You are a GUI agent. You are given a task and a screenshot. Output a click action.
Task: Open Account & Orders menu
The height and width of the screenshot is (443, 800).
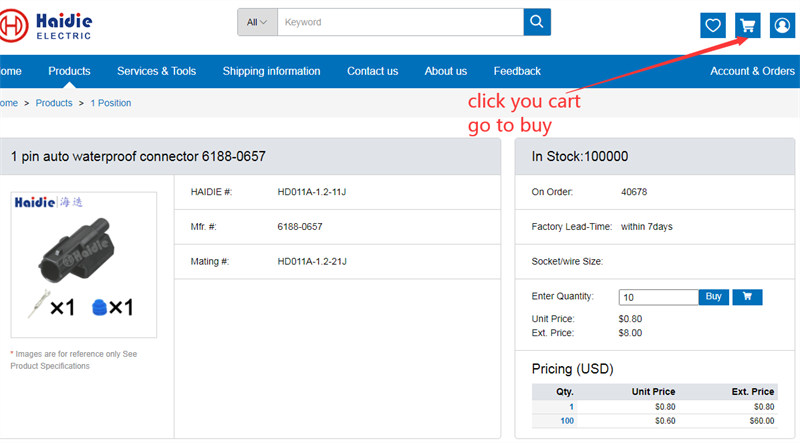coord(752,71)
